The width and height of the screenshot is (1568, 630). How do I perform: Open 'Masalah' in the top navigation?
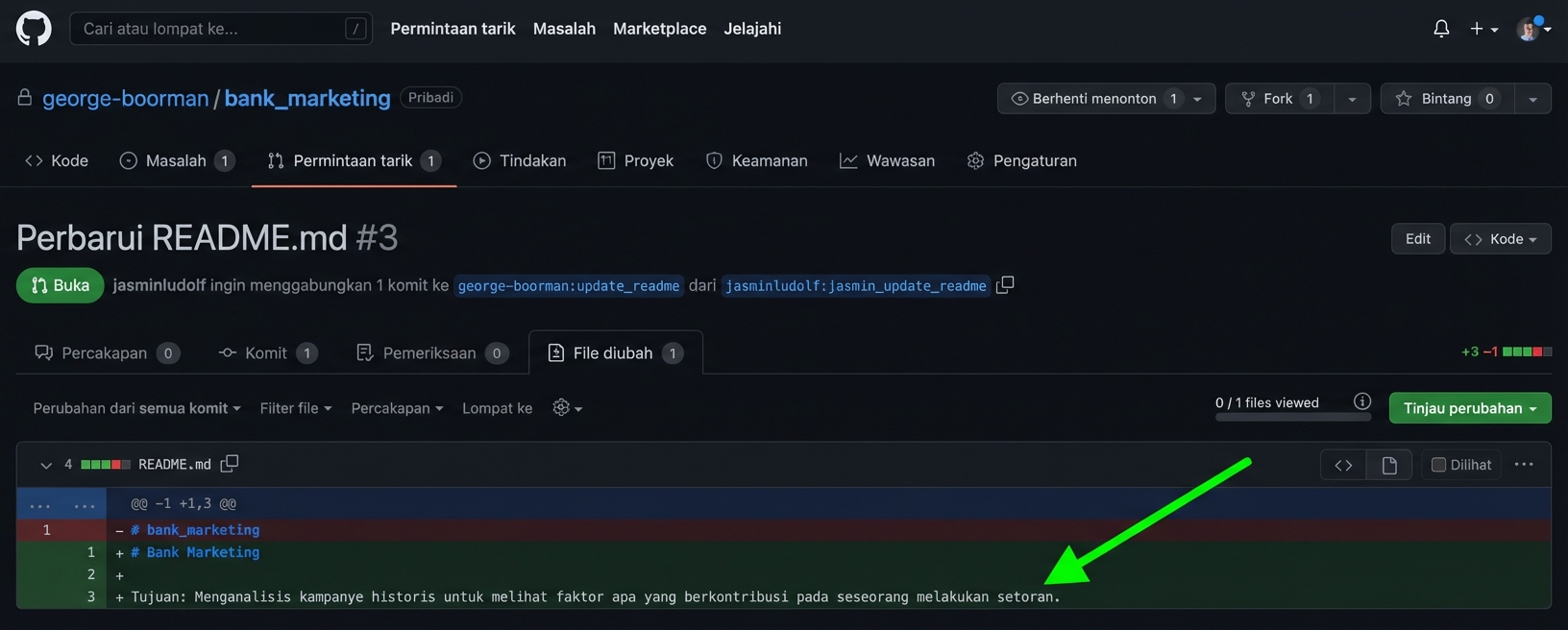564,29
